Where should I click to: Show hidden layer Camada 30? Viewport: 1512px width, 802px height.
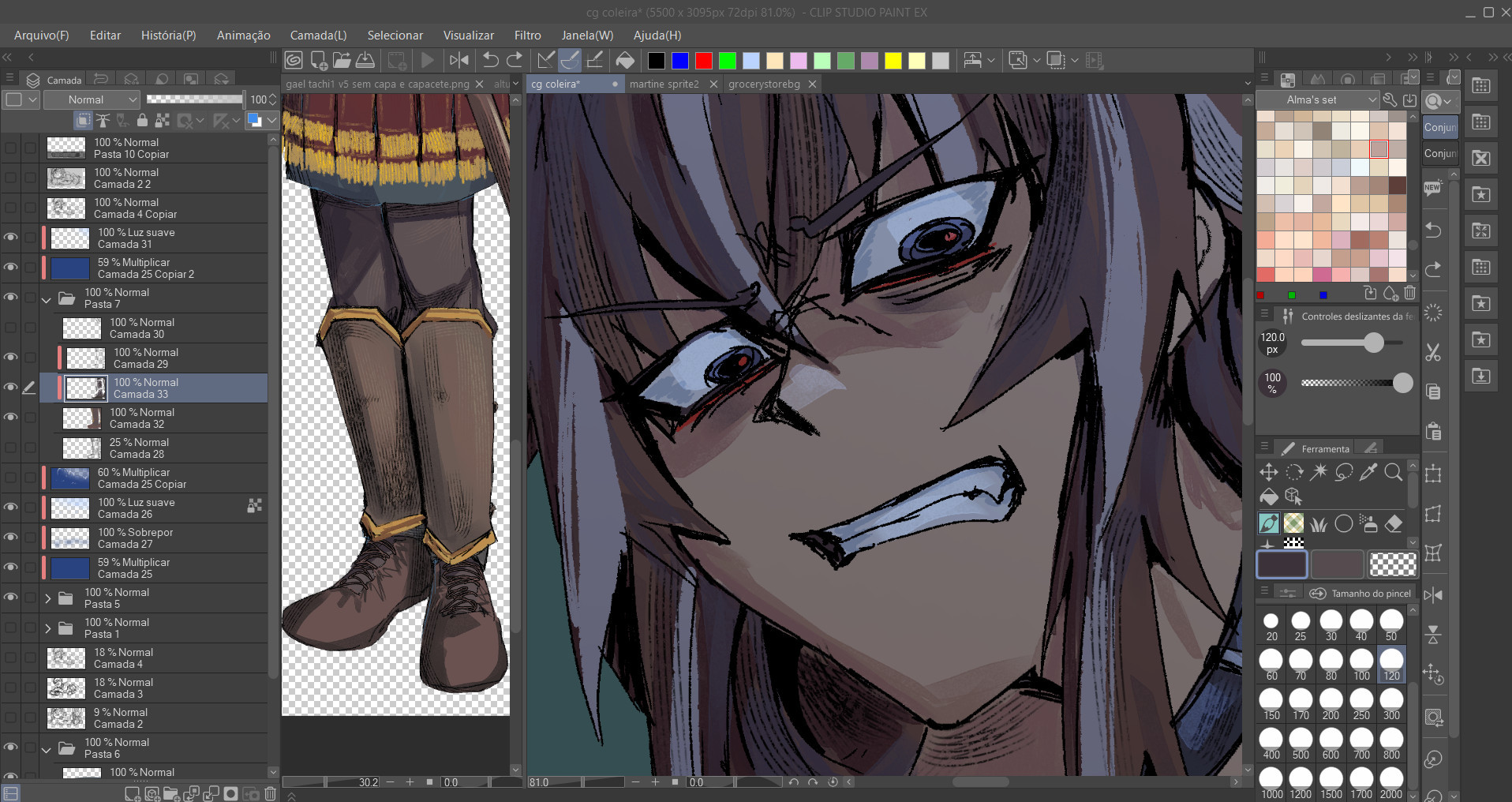point(10,327)
